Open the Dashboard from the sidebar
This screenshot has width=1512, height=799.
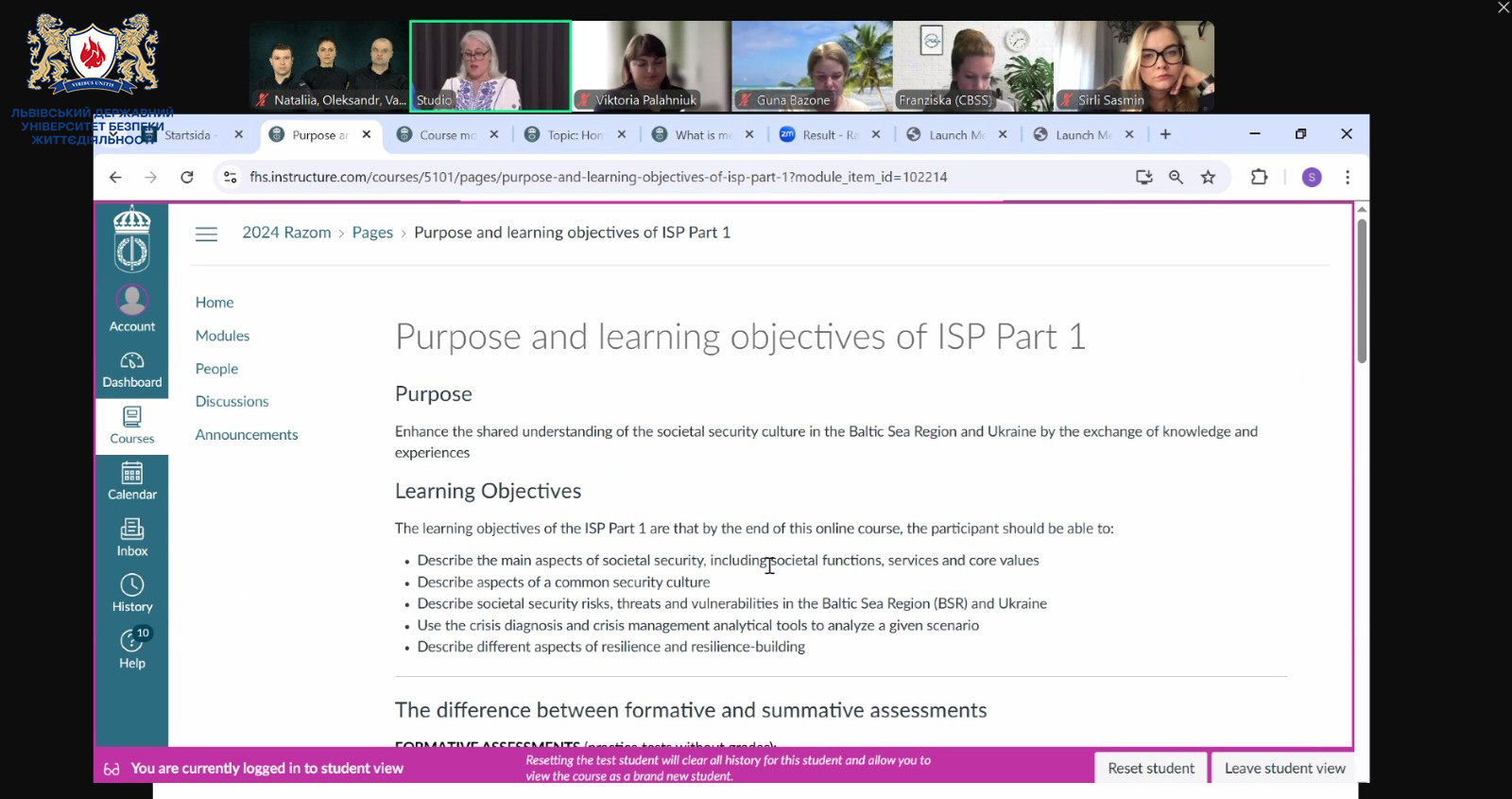131,370
